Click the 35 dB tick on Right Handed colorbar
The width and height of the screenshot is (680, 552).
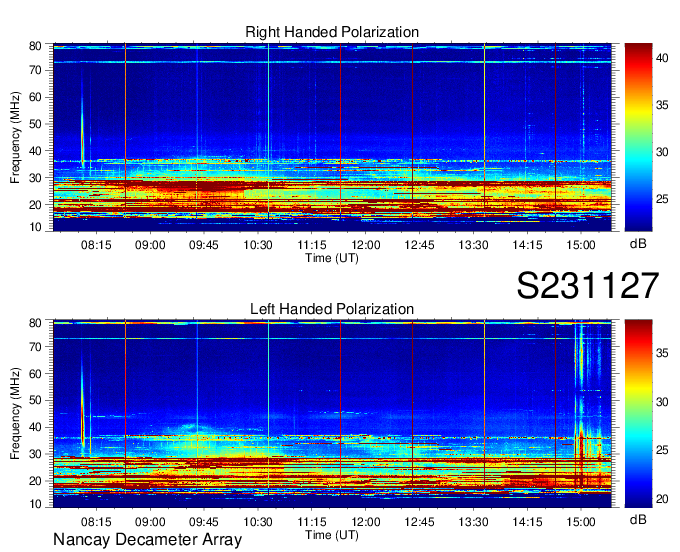pos(662,105)
